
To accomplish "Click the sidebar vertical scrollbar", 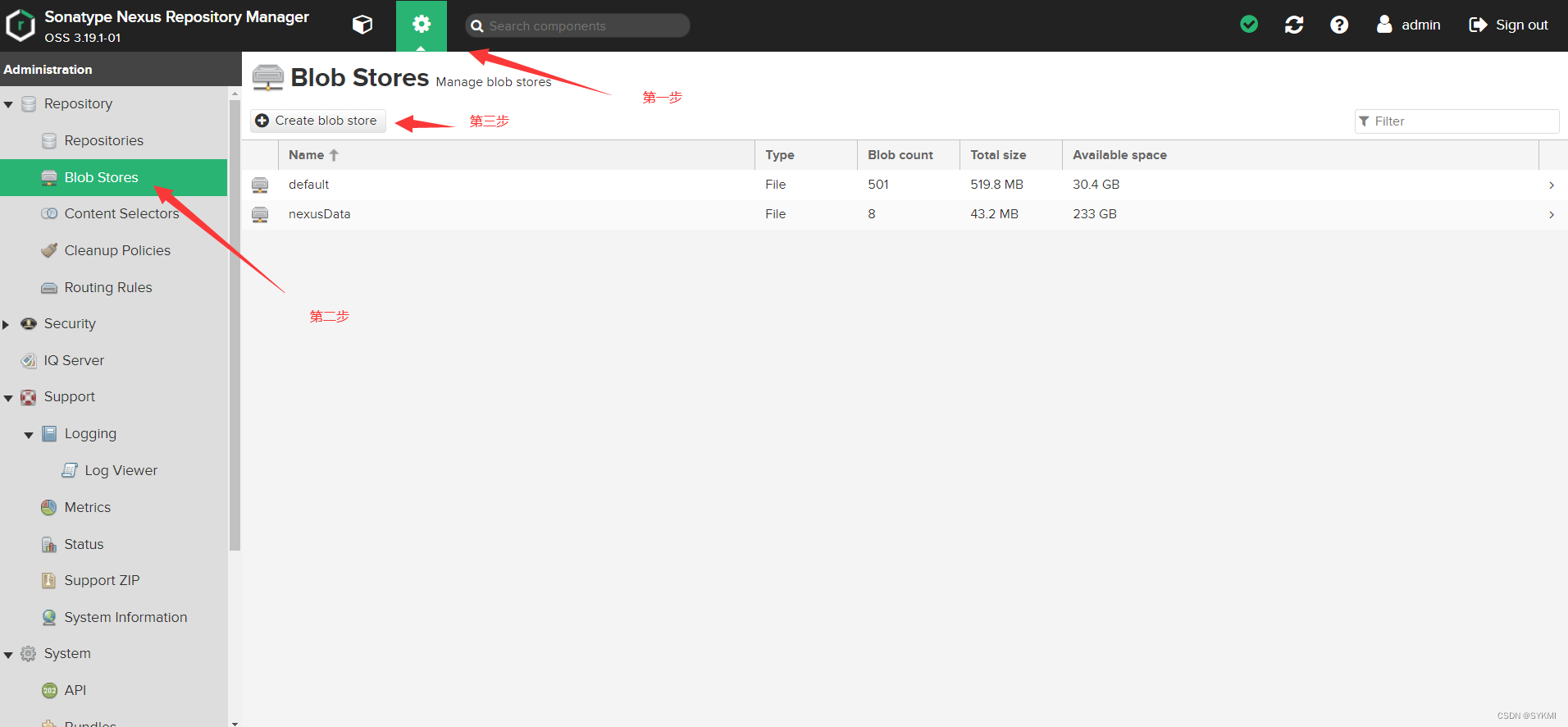I will click(235, 325).
